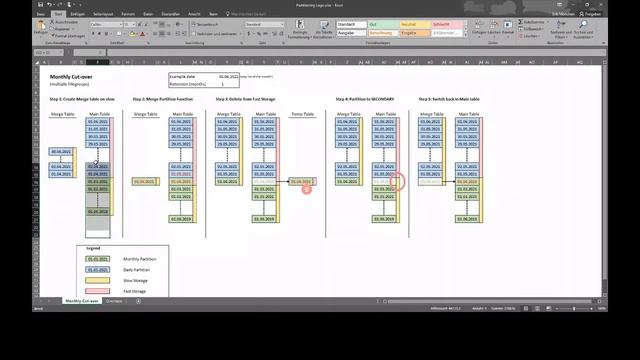The image size is (640, 360).
Task: Add a new sheet with plus icon
Action: point(138,301)
